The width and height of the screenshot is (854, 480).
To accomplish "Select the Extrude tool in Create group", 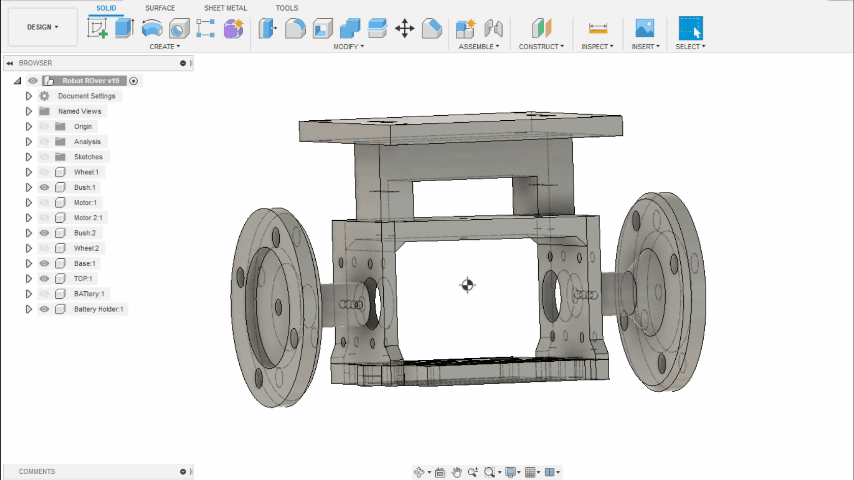I will [x=124, y=28].
